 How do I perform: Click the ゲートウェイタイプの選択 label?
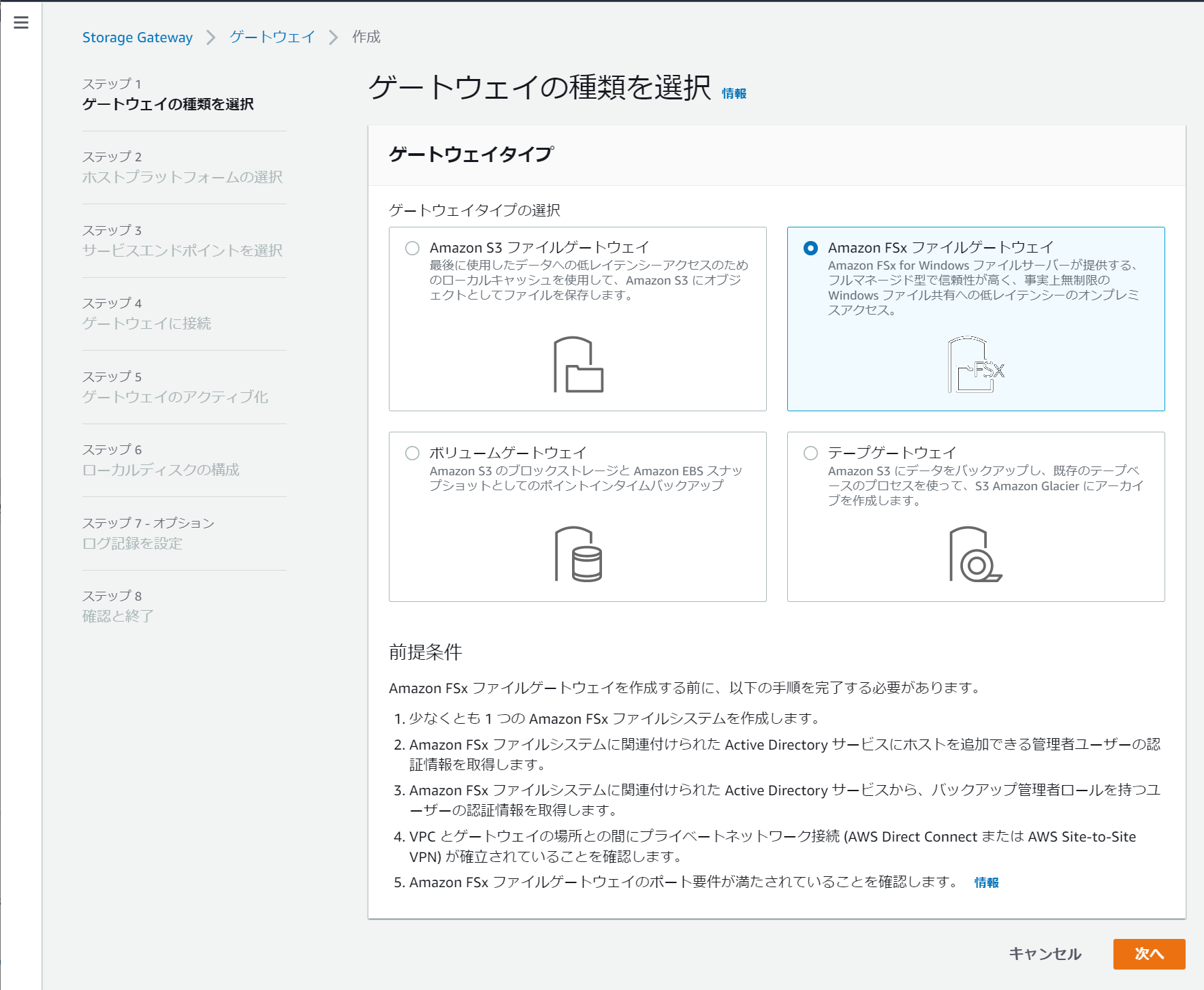[x=475, y=210]
